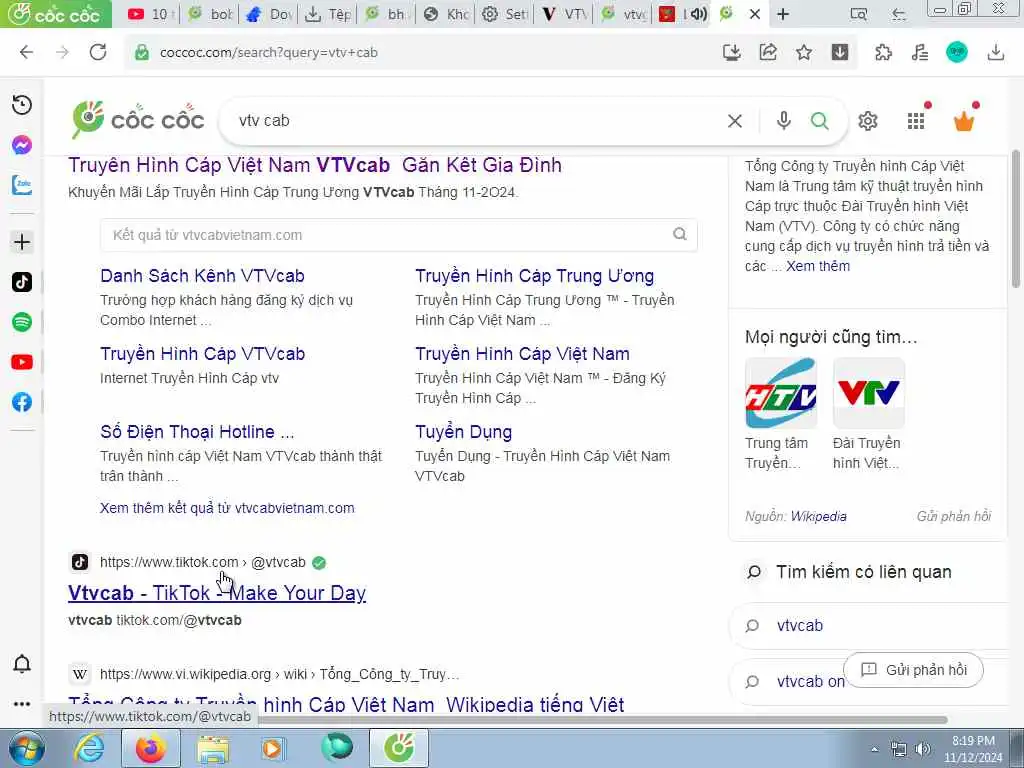
Task: Open the Wikipedia source link
Action: (x=818, y=517)
